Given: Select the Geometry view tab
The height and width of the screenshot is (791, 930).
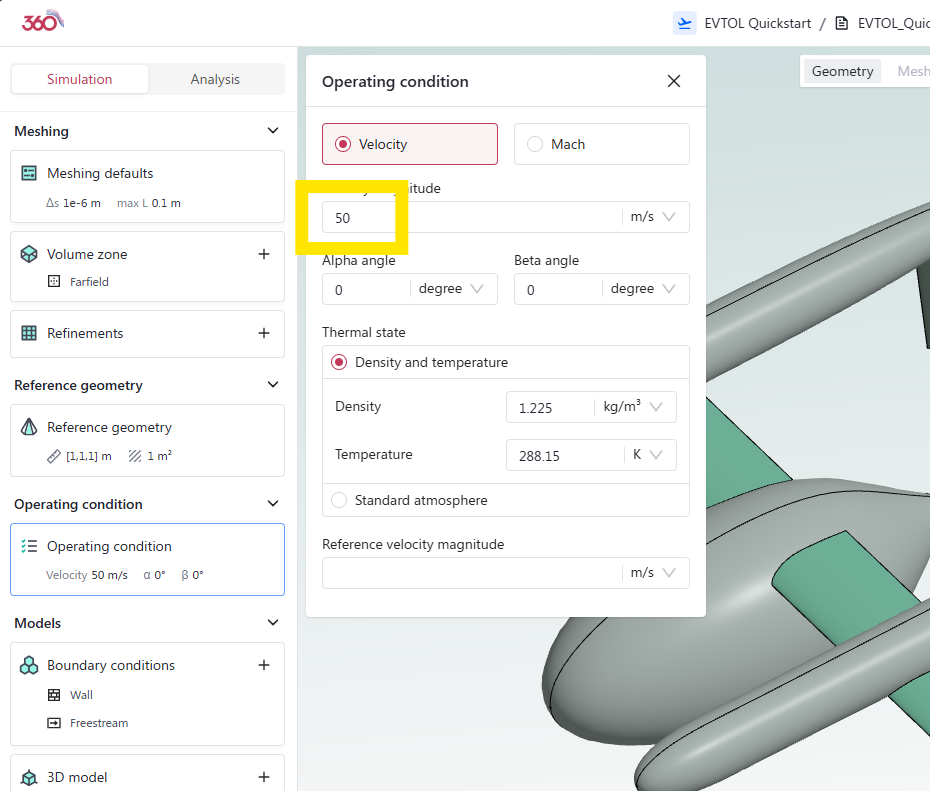Looking at the screenshot, I should click(x=842, y=71).
